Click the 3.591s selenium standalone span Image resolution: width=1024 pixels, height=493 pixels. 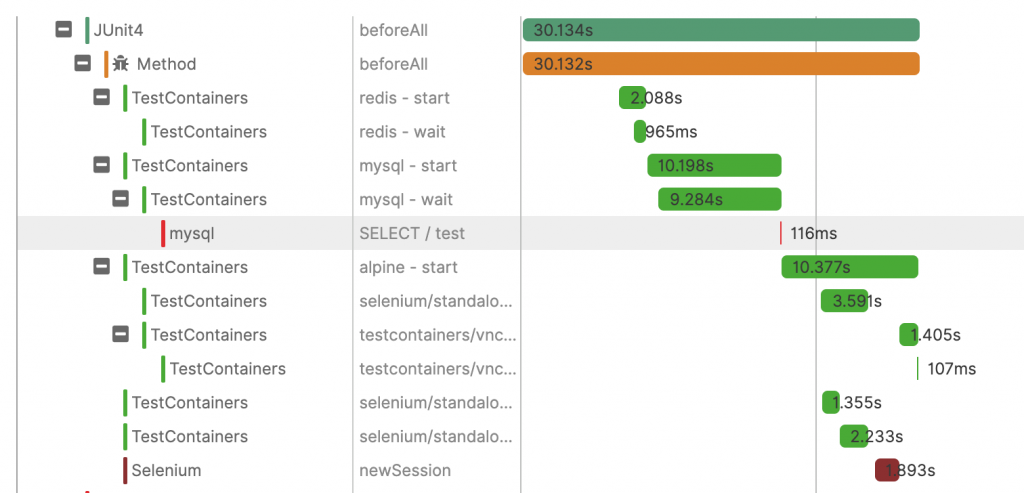tap(844, 301)
